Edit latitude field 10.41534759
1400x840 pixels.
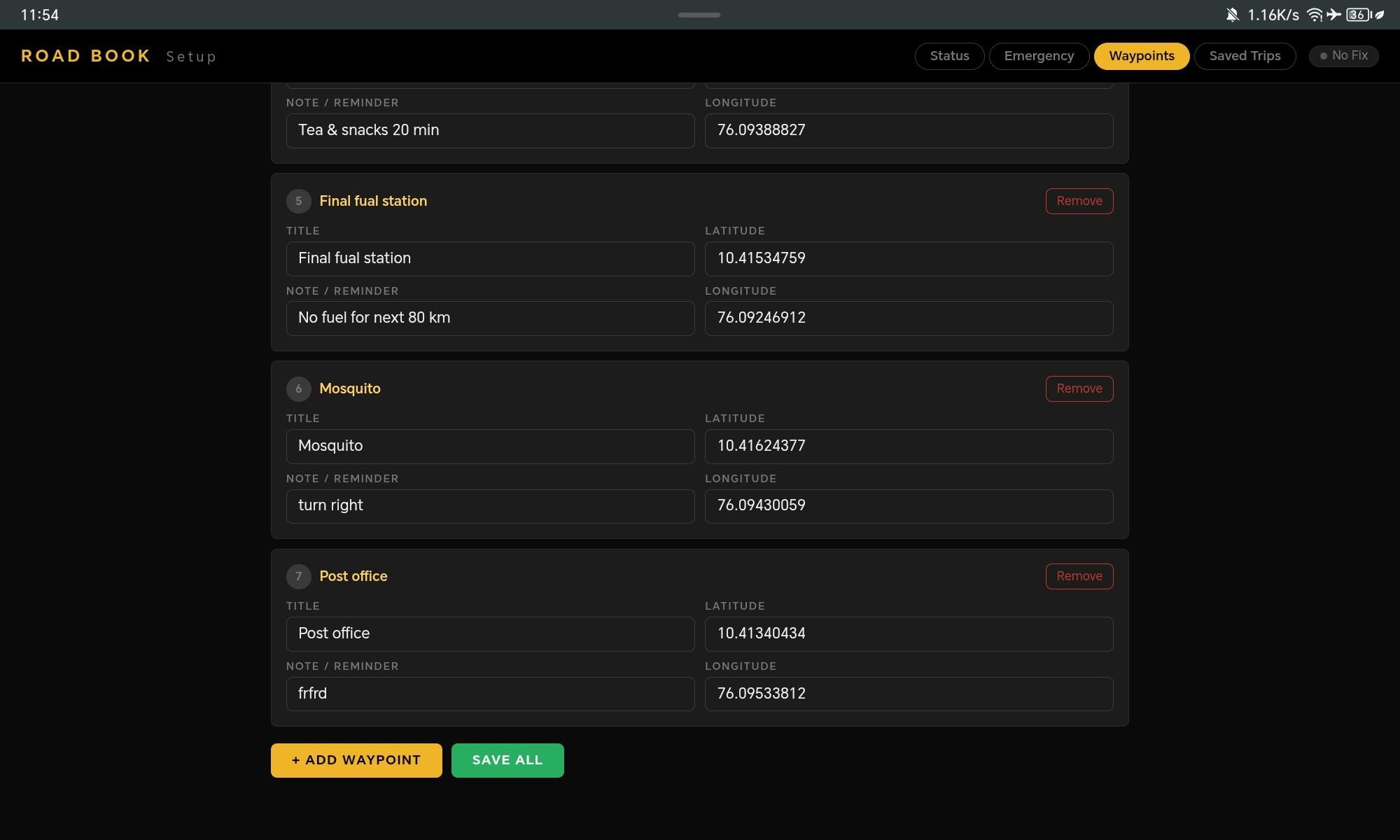tap(909, 259)
